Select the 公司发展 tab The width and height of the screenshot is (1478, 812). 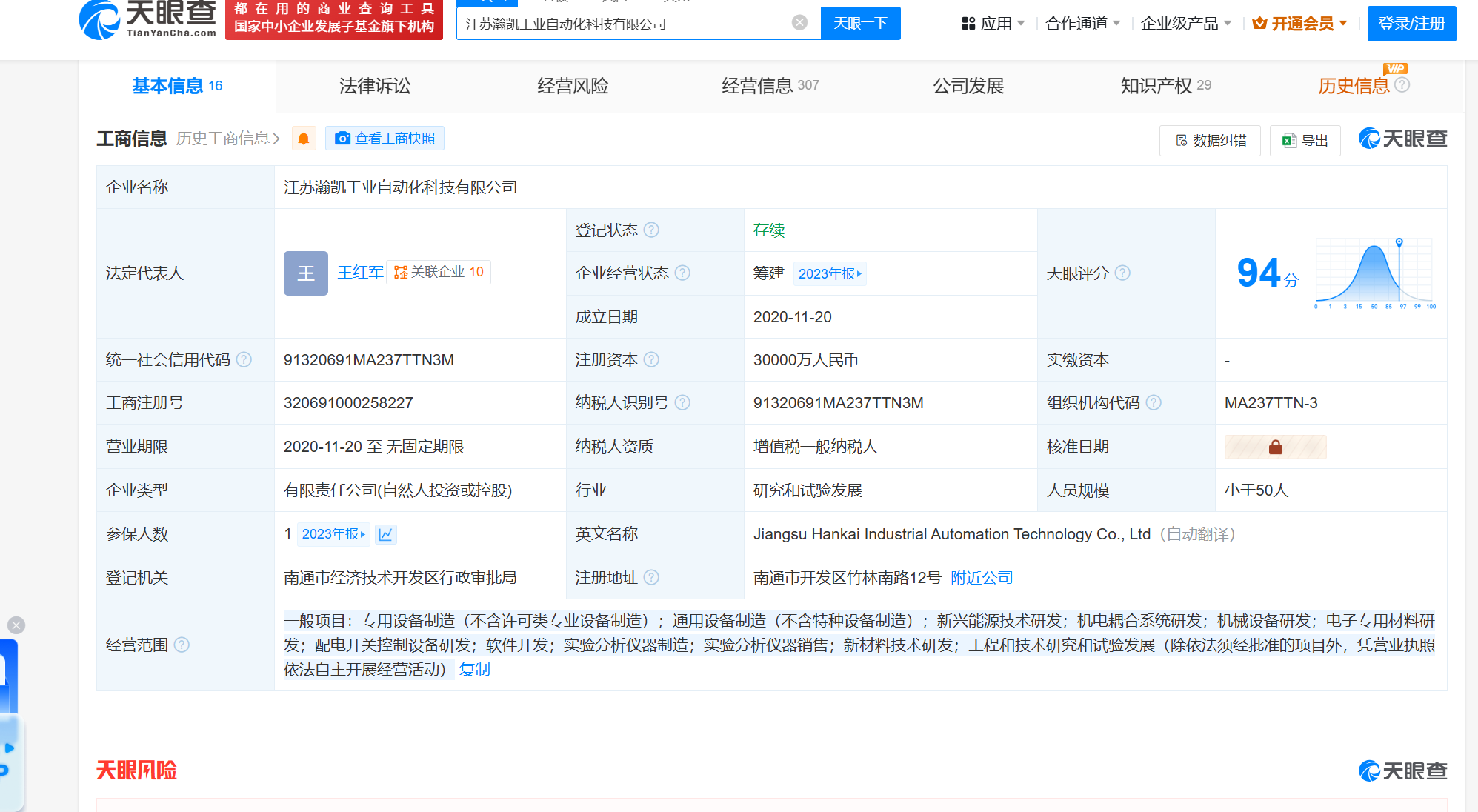click(968, 86)
